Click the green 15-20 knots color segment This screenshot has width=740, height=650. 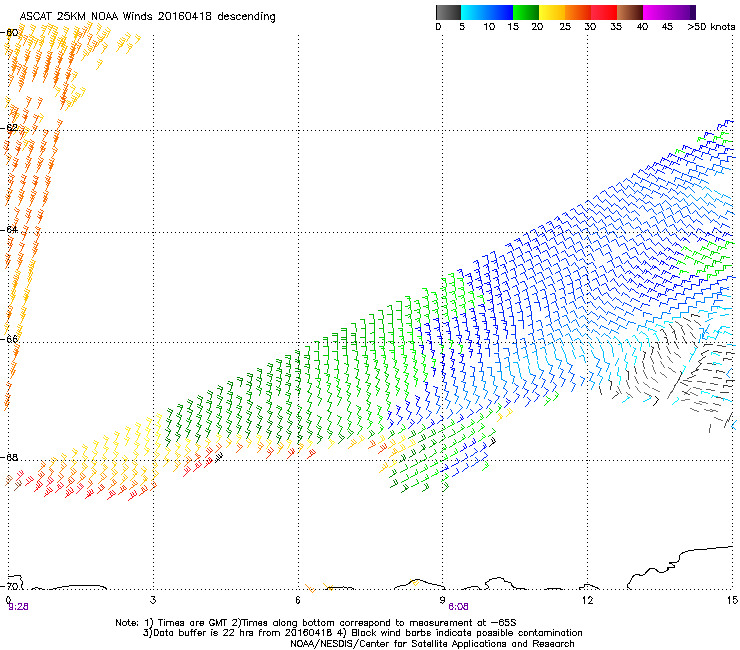tap(526, 12)
